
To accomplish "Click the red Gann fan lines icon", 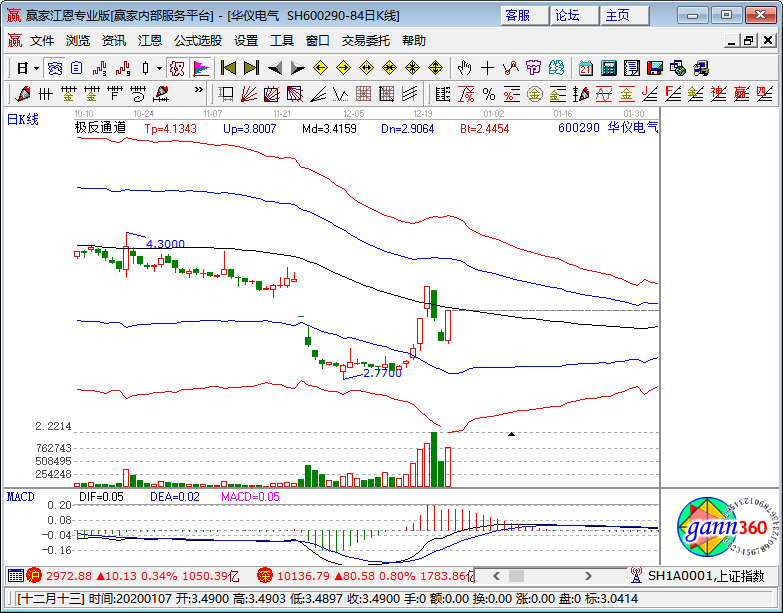I will pos(249,93).
